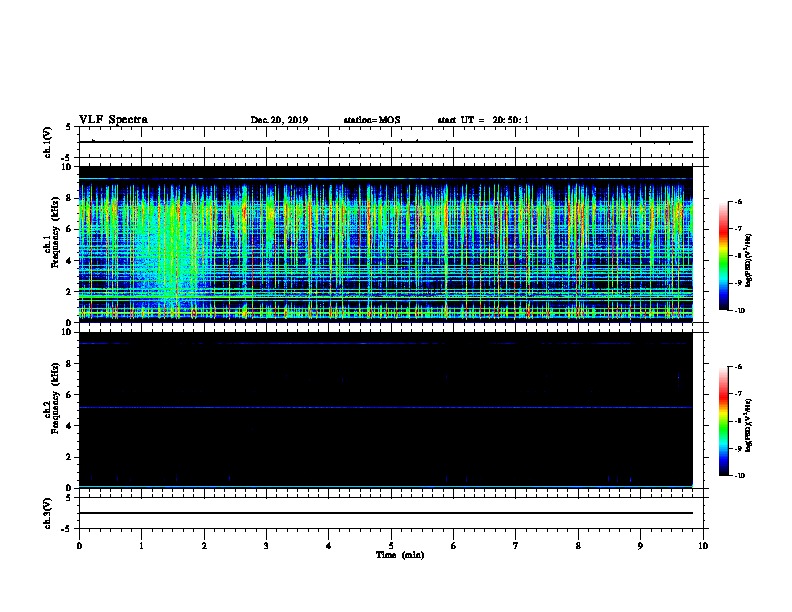Image resolution: width=792 pixels, height=612 pixels.
Task: Click time axis tick label 3
Action: click(x=266, y=546)
